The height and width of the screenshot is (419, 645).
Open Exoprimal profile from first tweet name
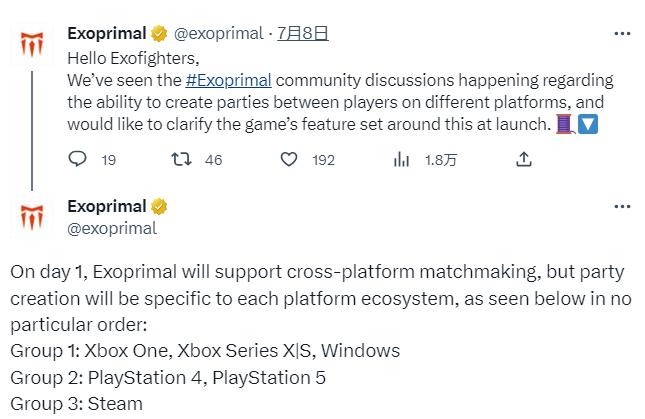[106, 34]
